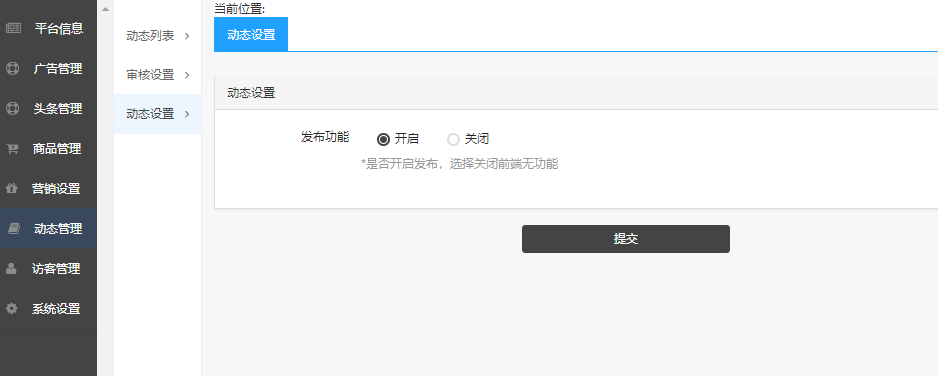Select the 开启 radio button
This screenshot has height=376, width=938.
(383, 139)
